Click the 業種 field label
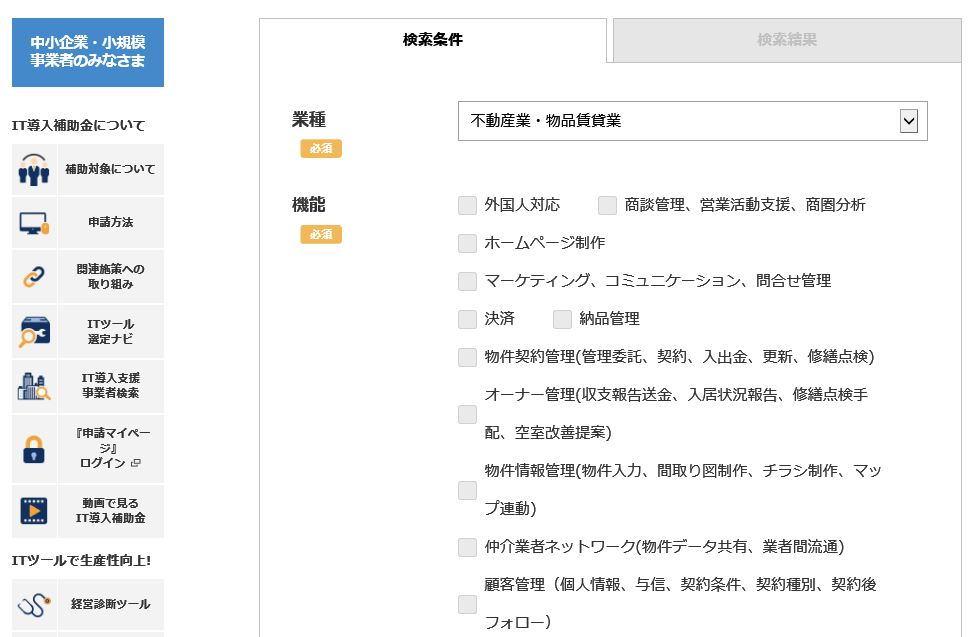This screenshot has width=980, height=637. tap(309, 119)
